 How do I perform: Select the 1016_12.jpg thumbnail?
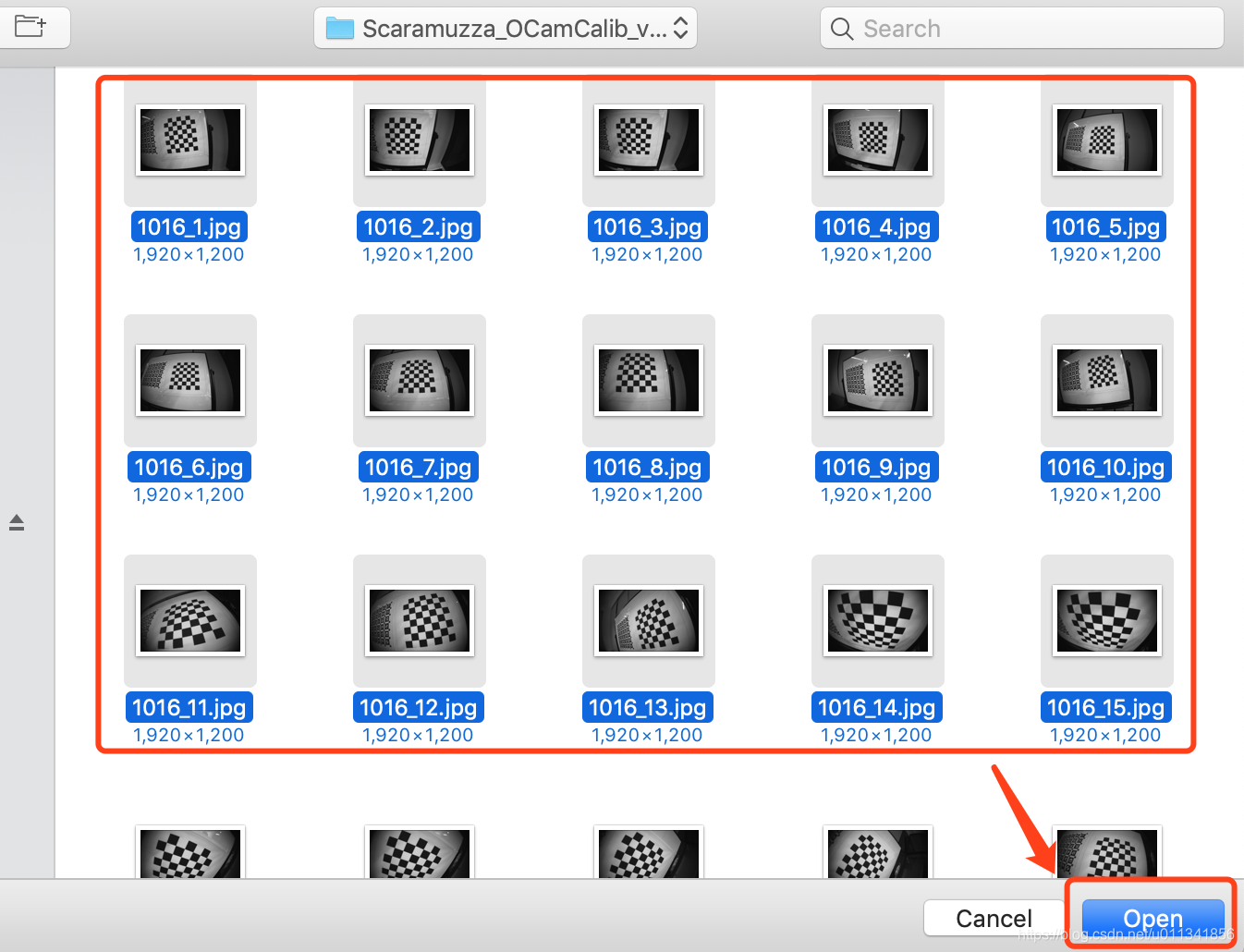click(x=420, y=620)
